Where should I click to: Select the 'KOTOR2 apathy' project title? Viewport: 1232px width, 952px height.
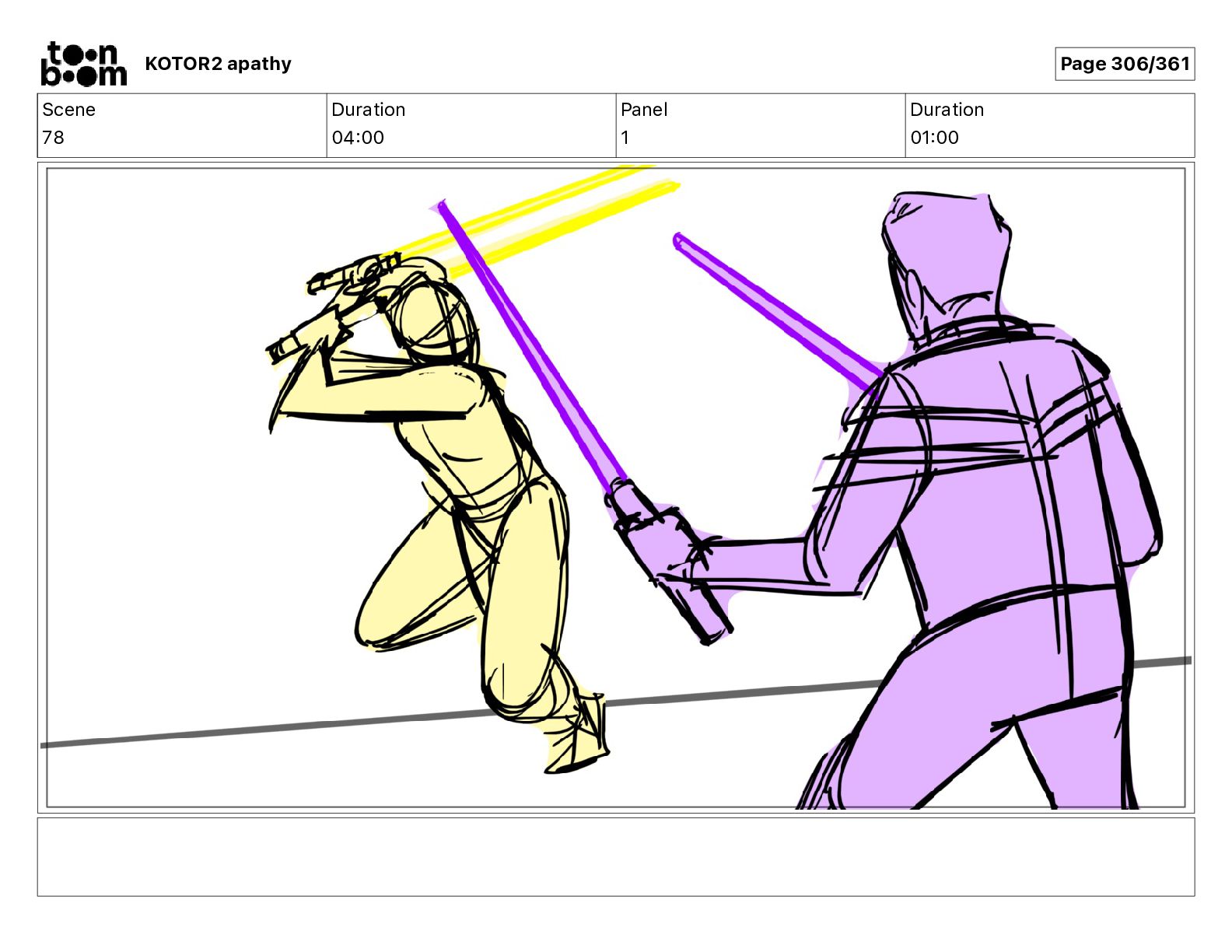coord(218,64)
